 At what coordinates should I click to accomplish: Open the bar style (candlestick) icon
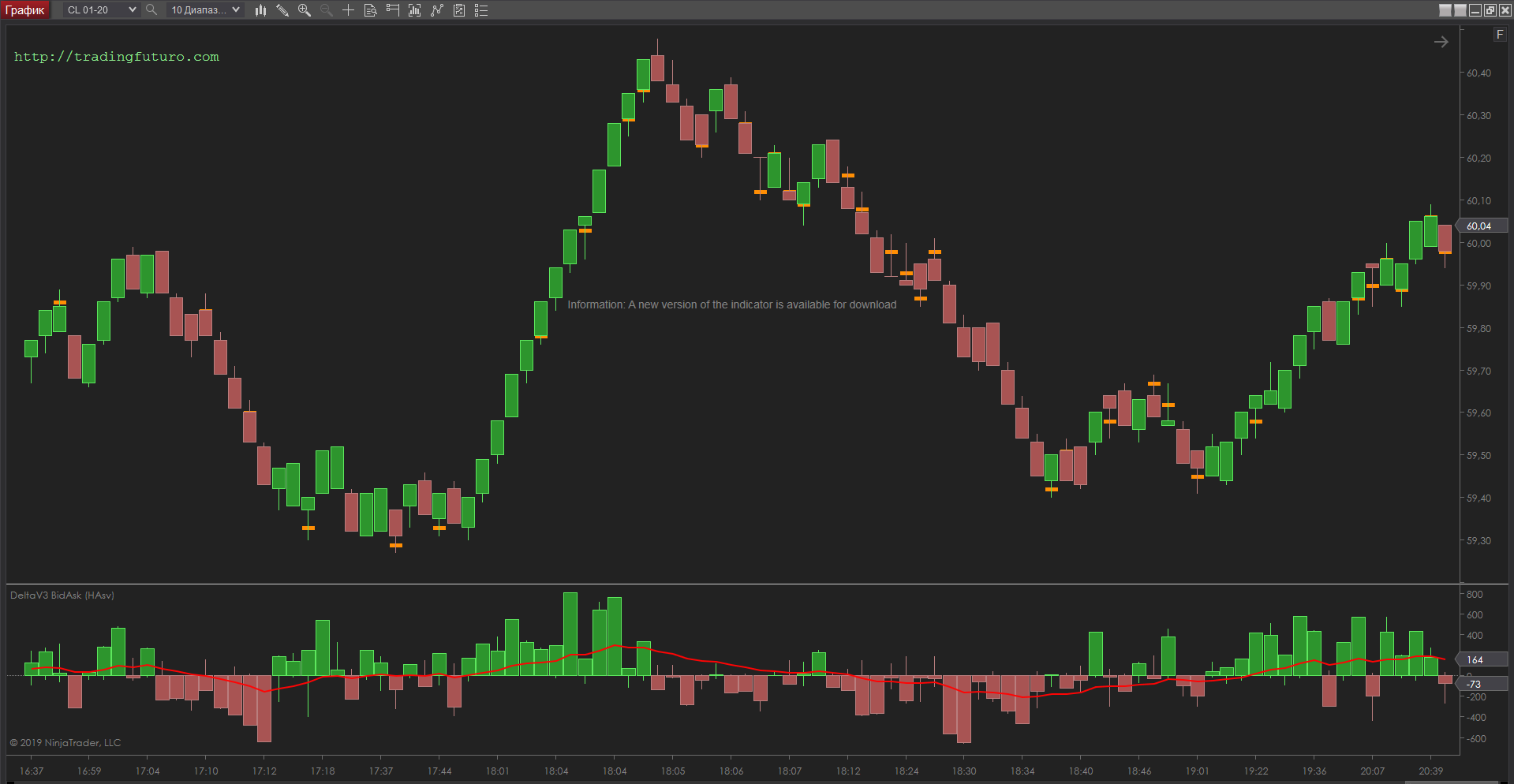260,10
